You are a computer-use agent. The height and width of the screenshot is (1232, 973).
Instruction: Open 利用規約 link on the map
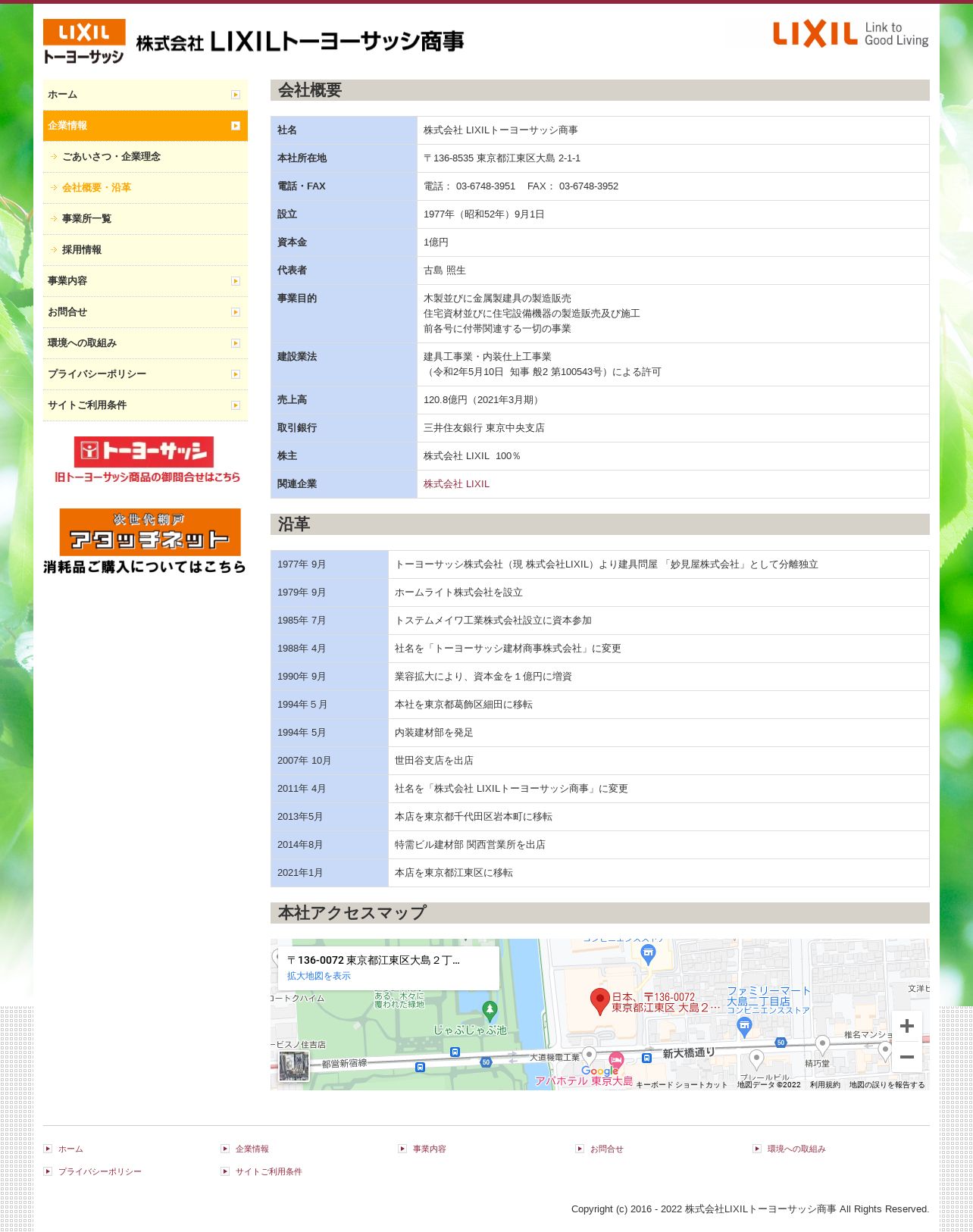(x=824, y=1085)
